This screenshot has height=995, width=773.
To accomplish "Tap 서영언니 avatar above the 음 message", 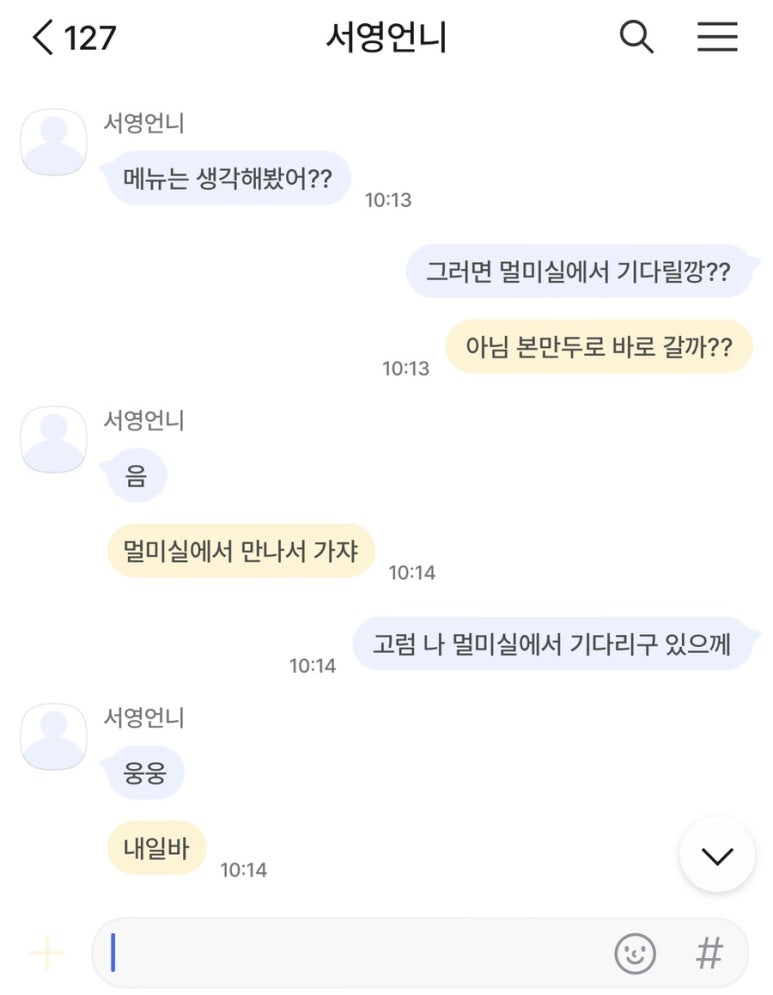I will click(x=54, y=439).
